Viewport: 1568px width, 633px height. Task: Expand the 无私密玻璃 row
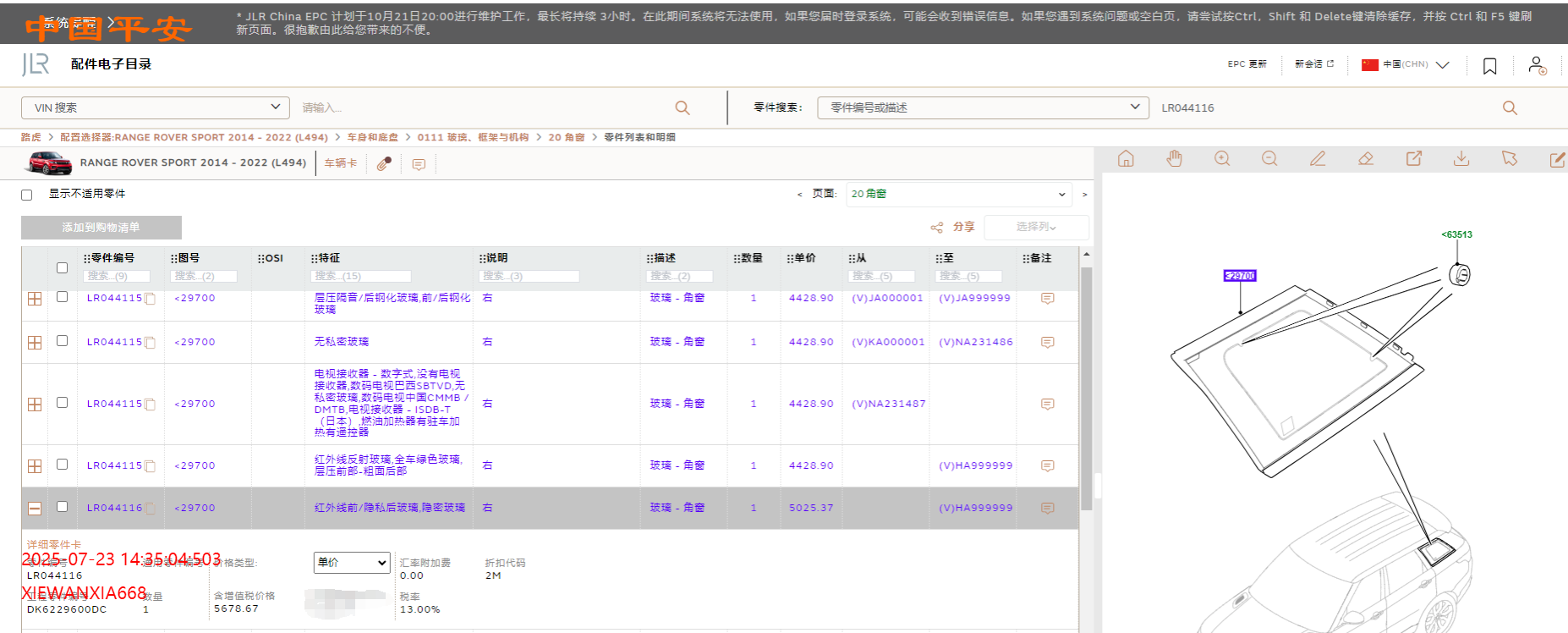35,343
